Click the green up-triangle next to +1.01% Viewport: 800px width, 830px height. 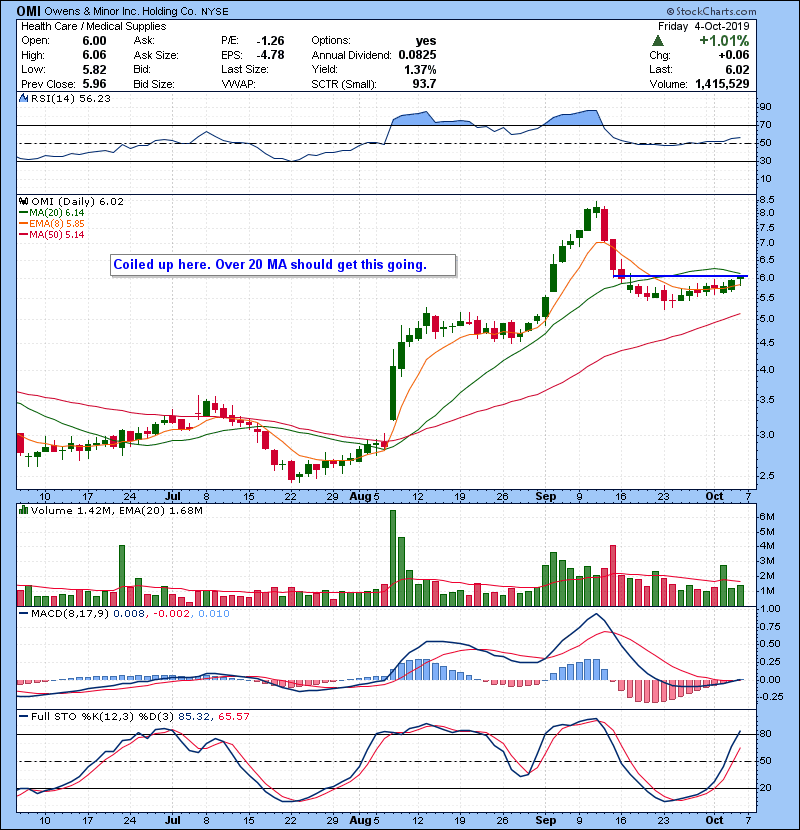tap(658, 41)
